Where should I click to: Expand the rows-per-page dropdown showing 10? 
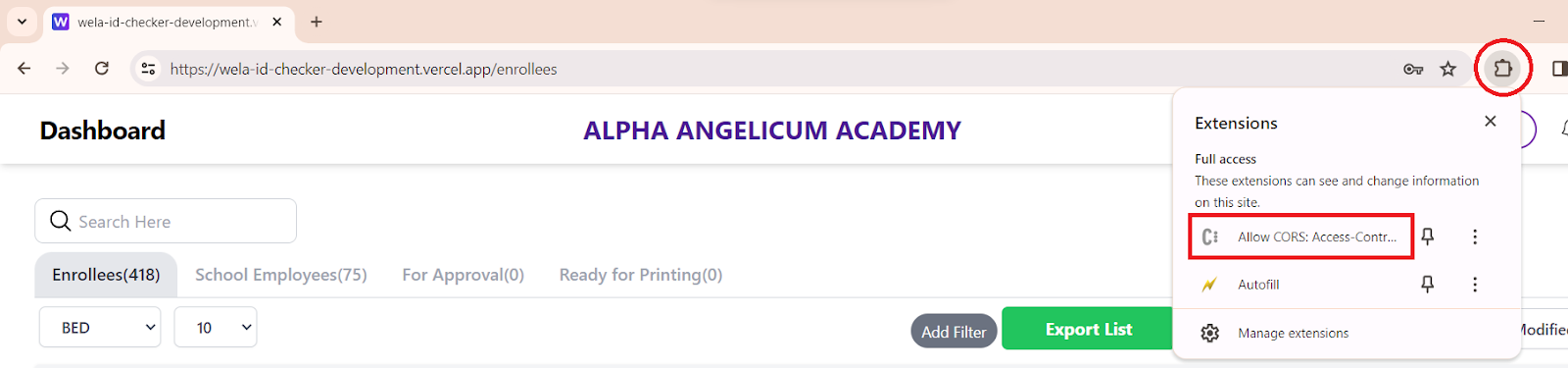coord(216,327)
